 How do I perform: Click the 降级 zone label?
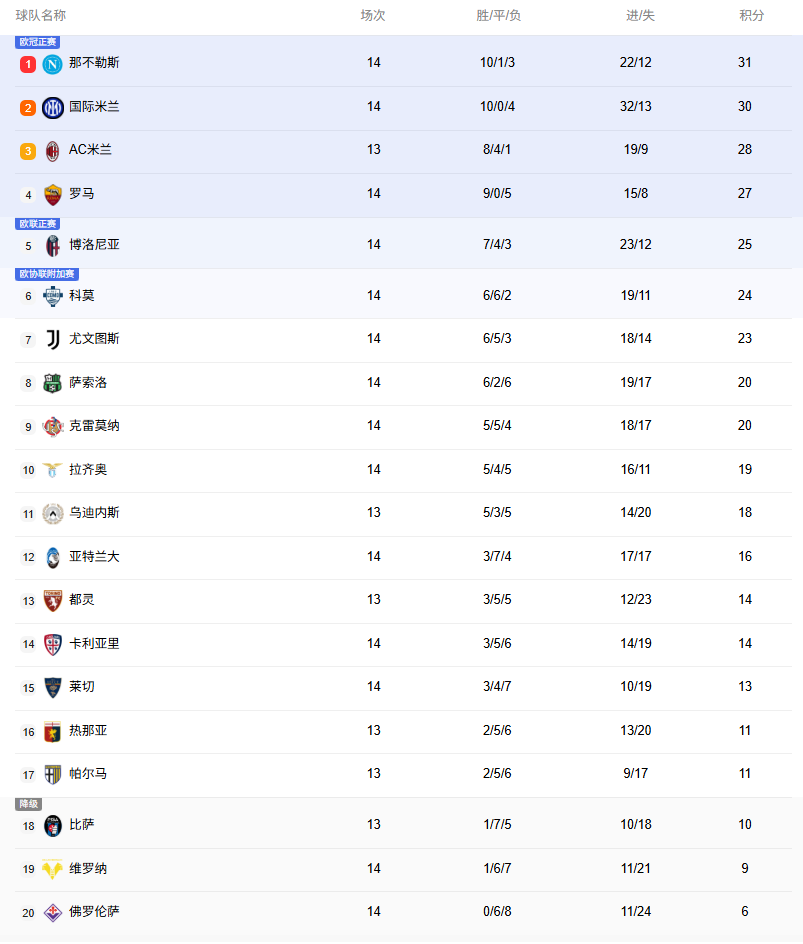[28, 804]
